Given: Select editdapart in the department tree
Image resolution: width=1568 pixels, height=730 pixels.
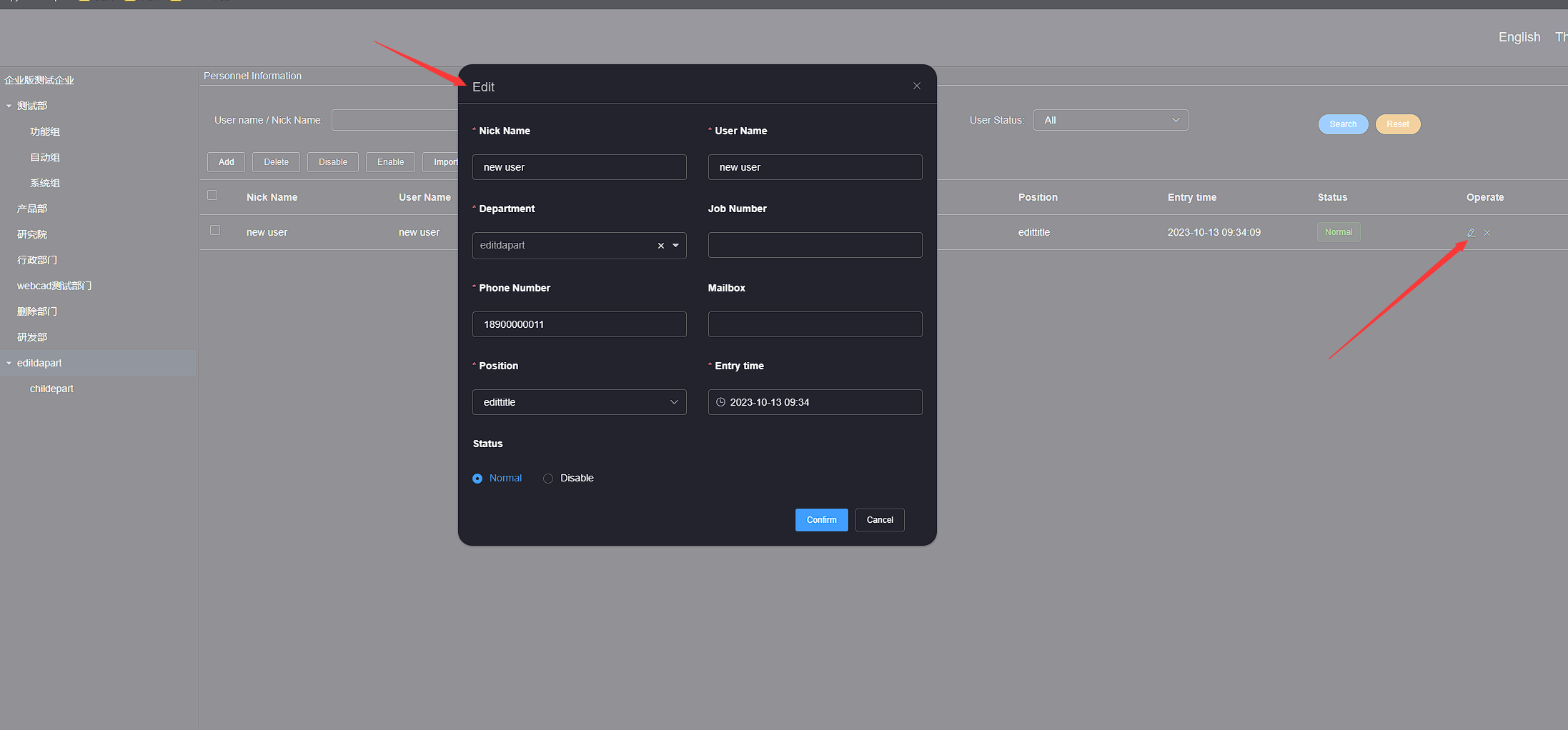Looking at the screenshot, I should 39,363.
